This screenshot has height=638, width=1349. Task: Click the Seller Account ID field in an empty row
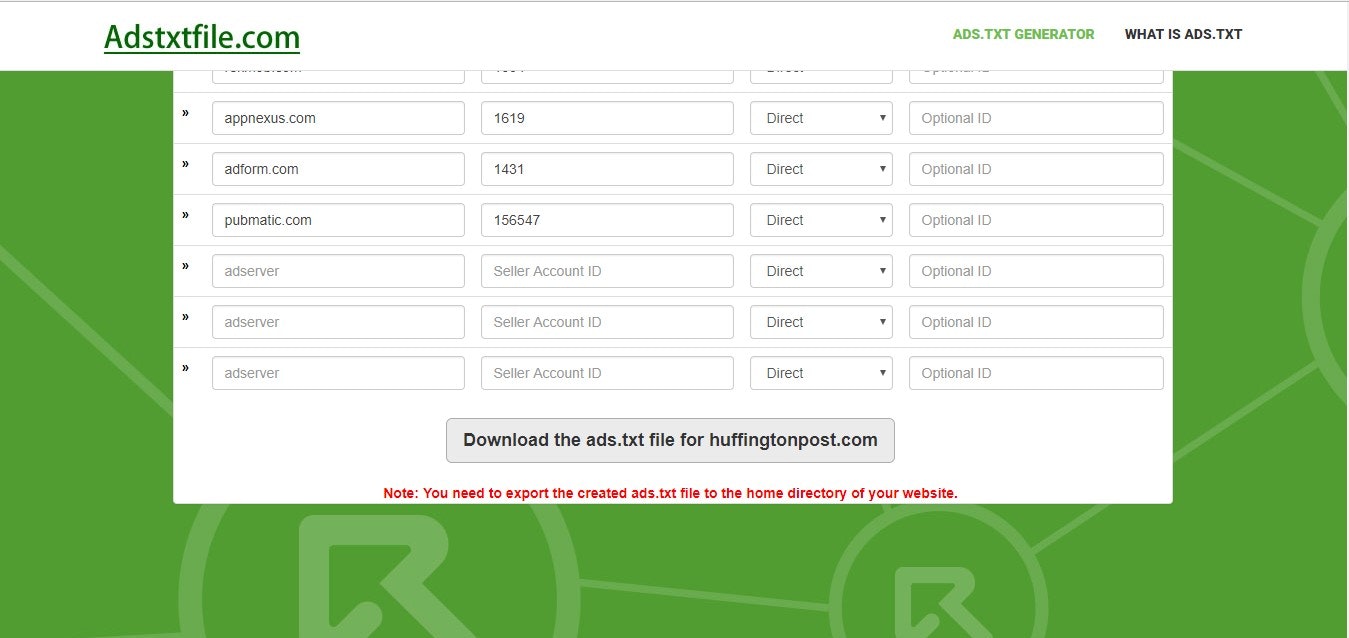607,270
